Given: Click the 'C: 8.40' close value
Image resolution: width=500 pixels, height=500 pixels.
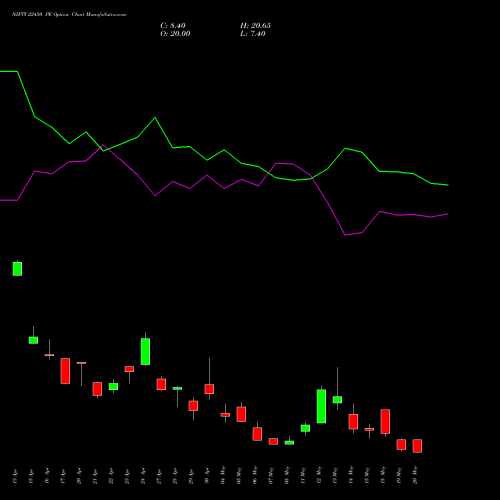Looking at the screenshot, I should [173, 26].
